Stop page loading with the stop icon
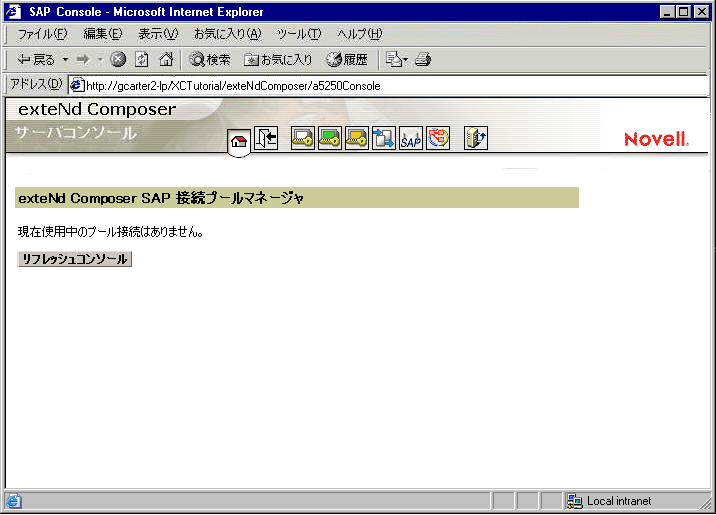 118,59
